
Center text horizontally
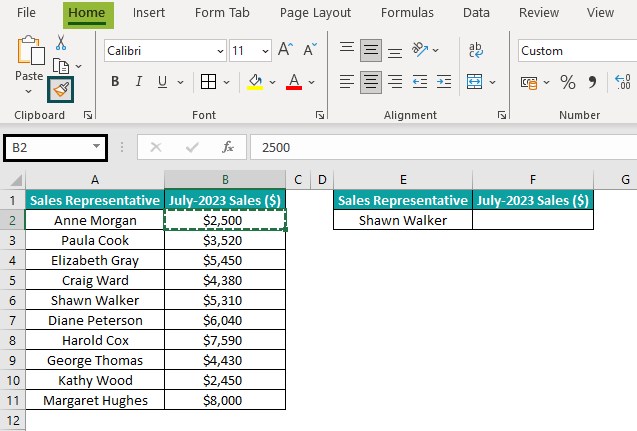(x=370, y=82)
